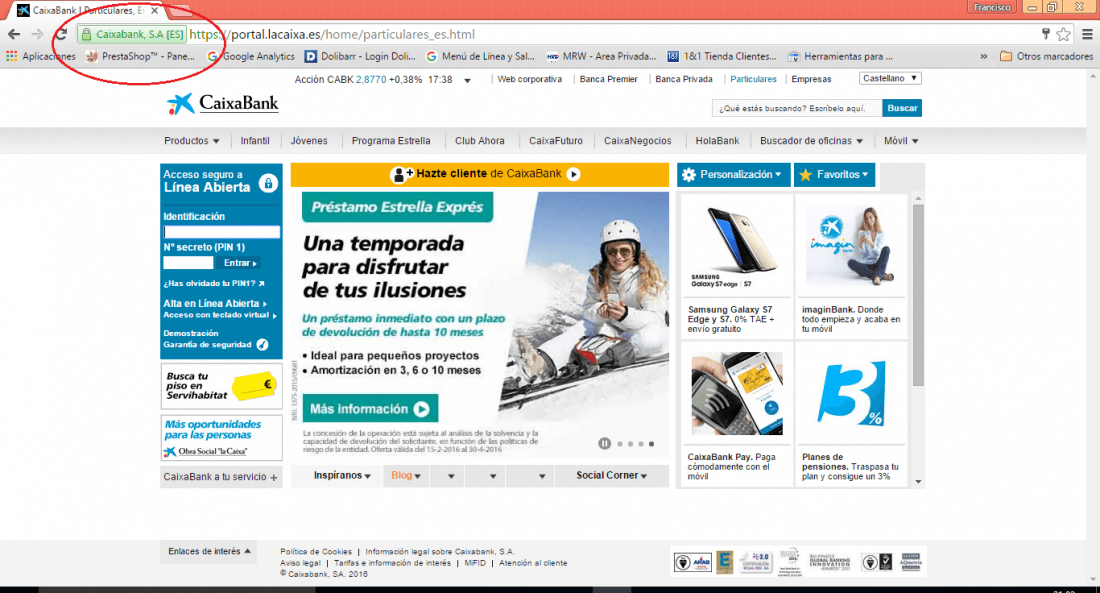Open the Chrome hamburger menu

click(1087, 34)
